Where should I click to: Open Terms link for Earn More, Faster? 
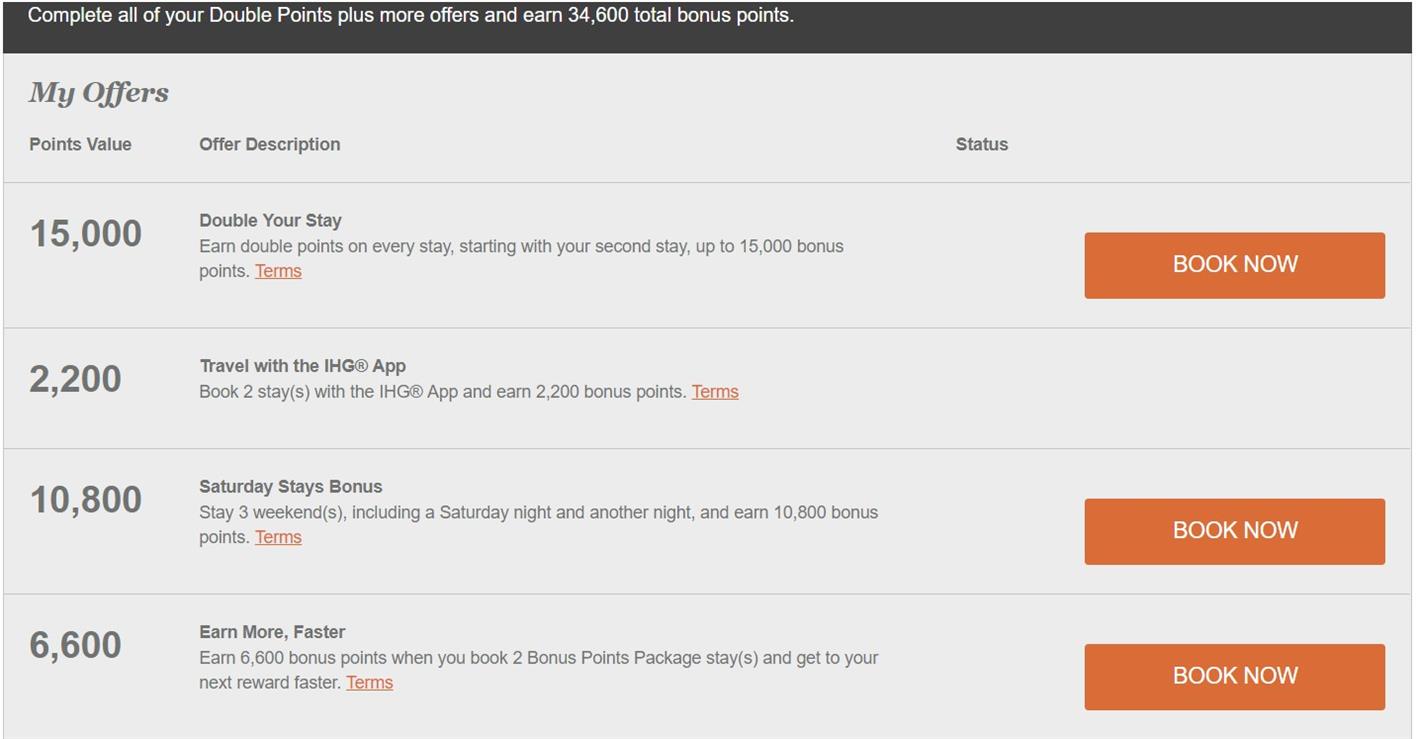coord(369,683)
